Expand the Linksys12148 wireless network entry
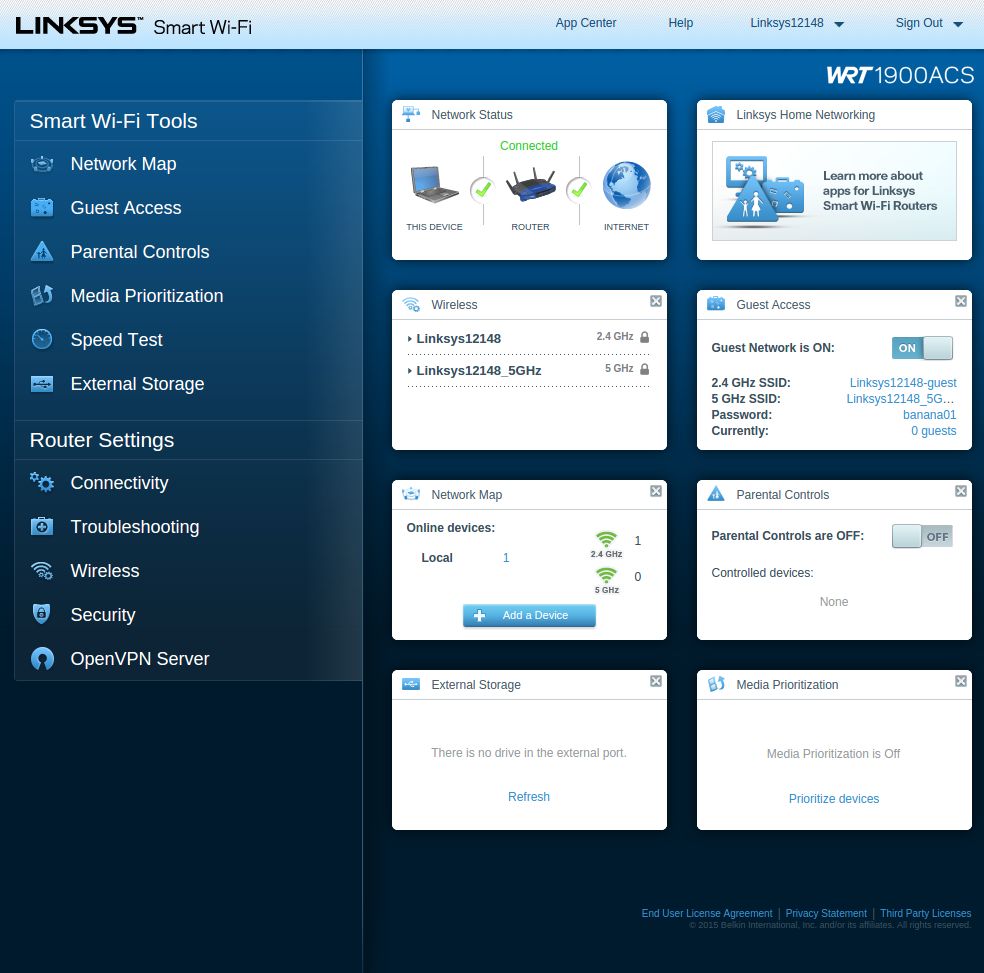Screen dimensions: 984x973 click(x=459, y=339)
